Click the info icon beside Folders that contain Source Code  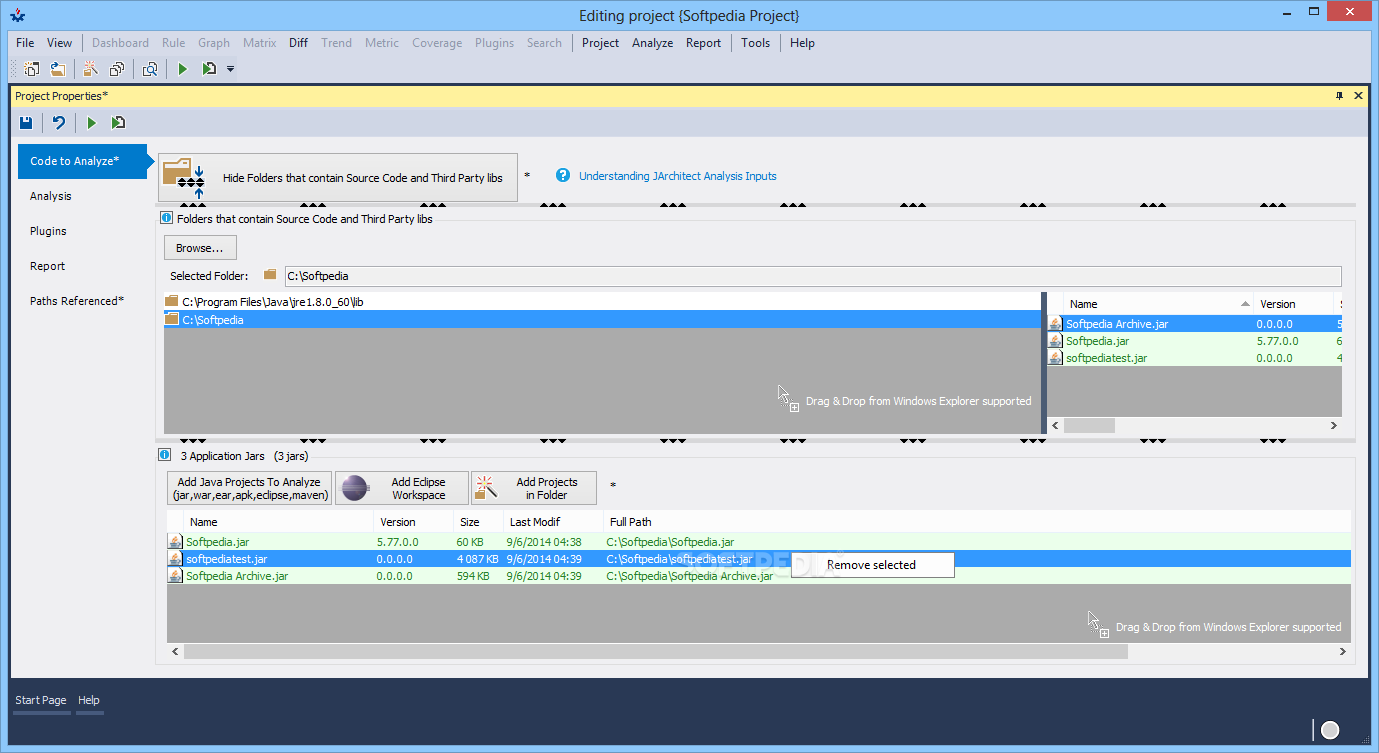click(x=167, y=218)
